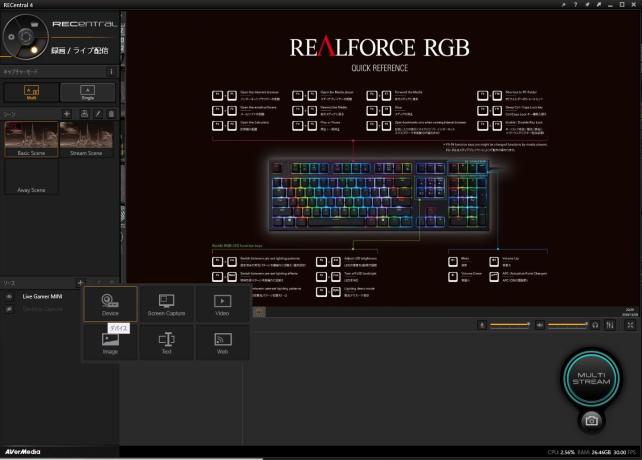This screenshot has height=460, width=642.
Task: Mute the system speaker audio
Action: (538, 325)
